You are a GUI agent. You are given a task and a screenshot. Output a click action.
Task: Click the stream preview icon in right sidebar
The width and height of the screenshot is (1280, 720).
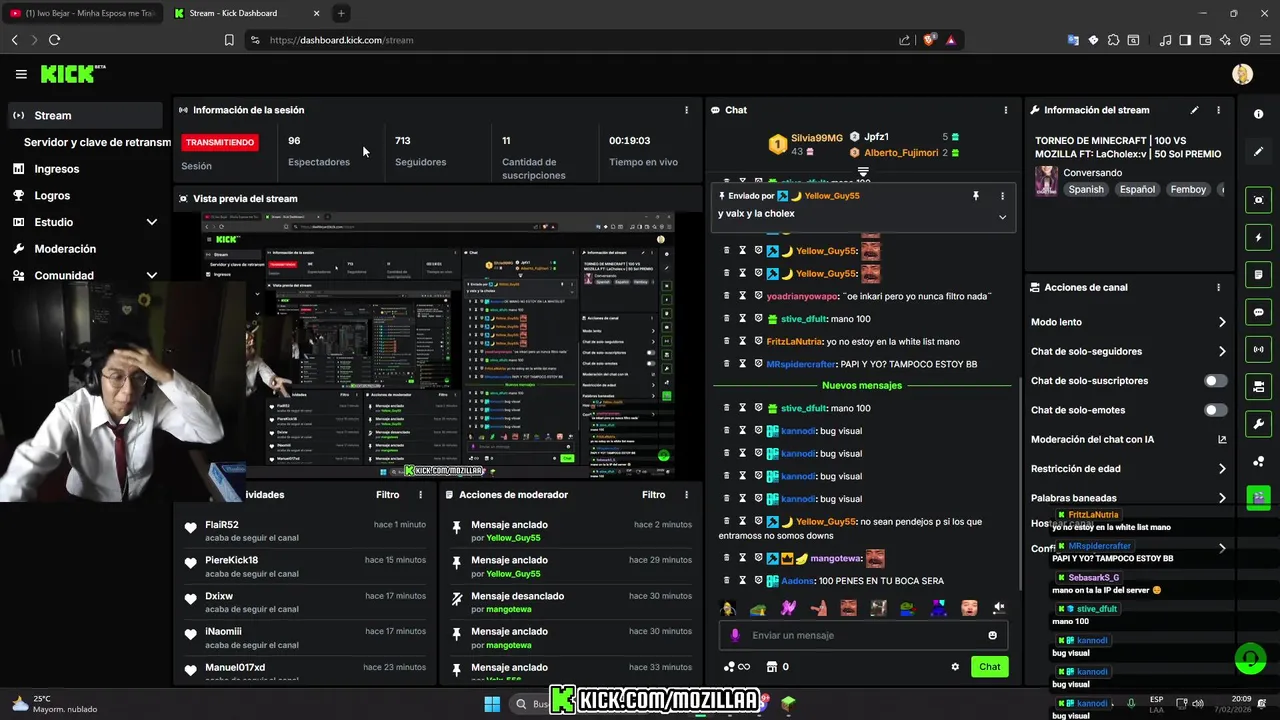1258,200
